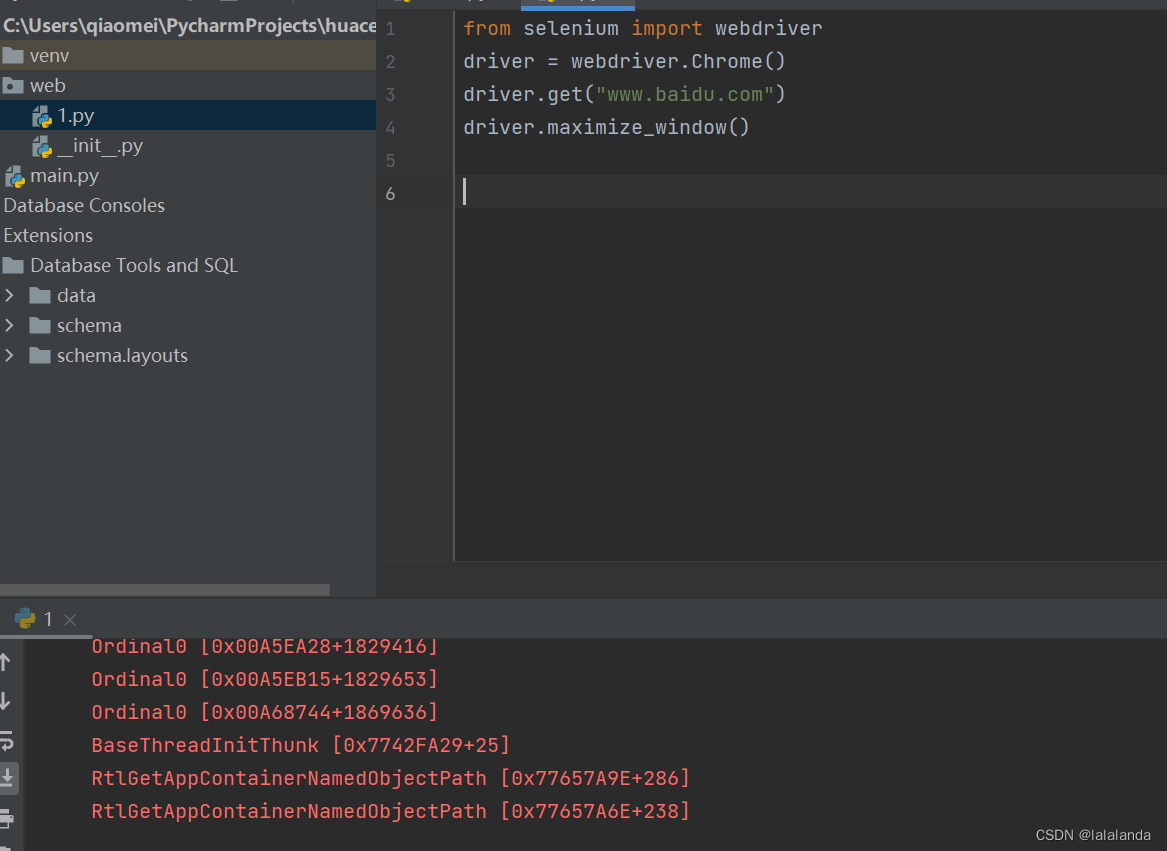
Task: Open the 1.py file
Action: 188,115
